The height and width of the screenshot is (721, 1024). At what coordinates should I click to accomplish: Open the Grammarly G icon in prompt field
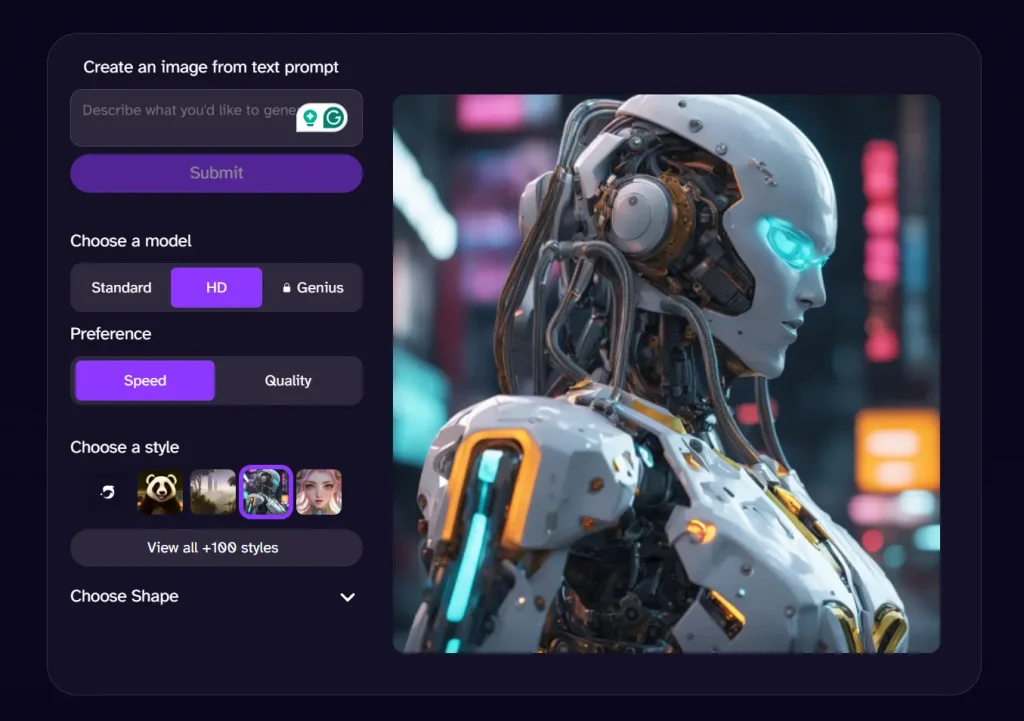tap(334, 118)
